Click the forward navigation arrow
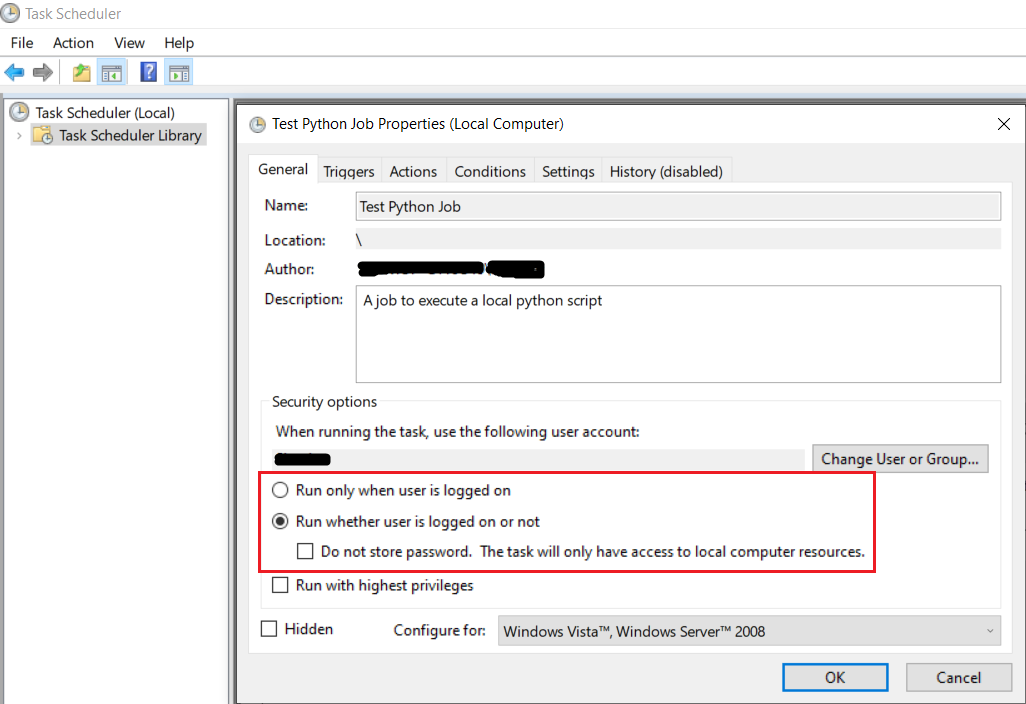1026x704 pixels. click(x=41, y=71)
